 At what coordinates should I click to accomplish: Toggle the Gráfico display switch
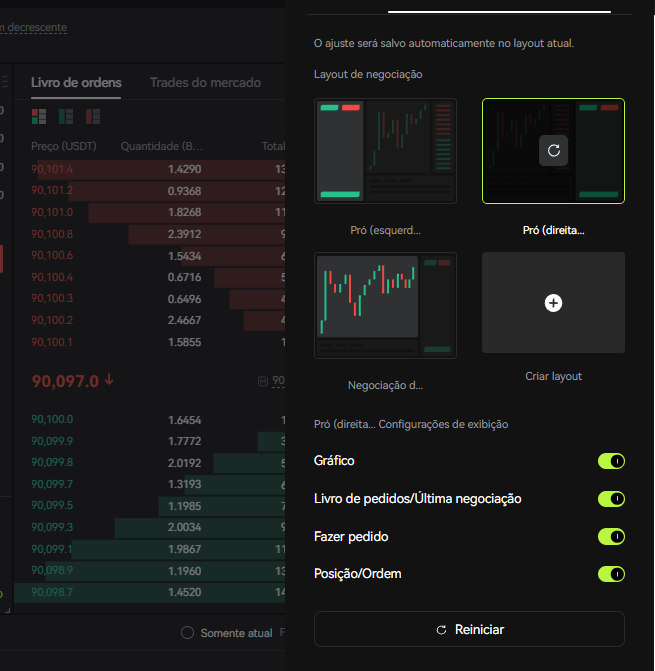click(611, 461)
